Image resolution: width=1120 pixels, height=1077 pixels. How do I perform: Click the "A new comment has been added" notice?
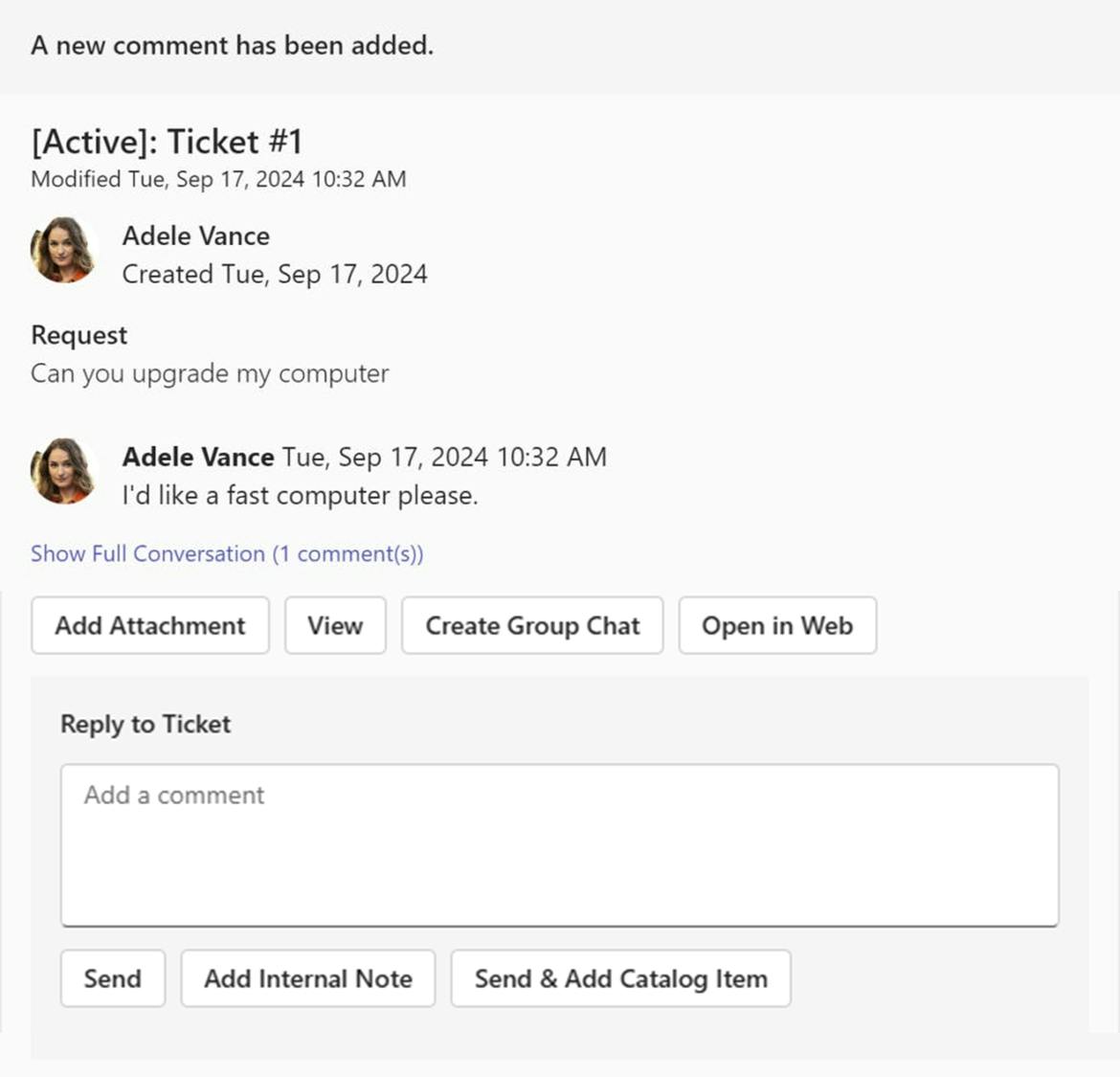pos(232,45)
